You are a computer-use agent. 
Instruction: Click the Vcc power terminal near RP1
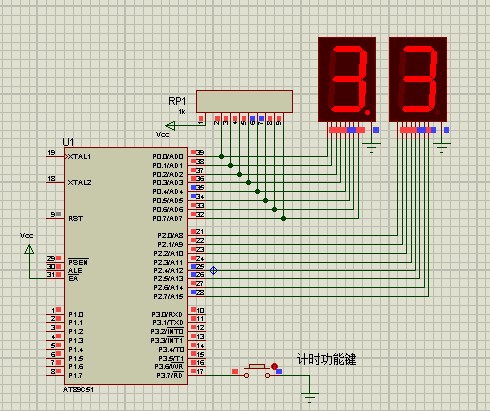(170, 126)
